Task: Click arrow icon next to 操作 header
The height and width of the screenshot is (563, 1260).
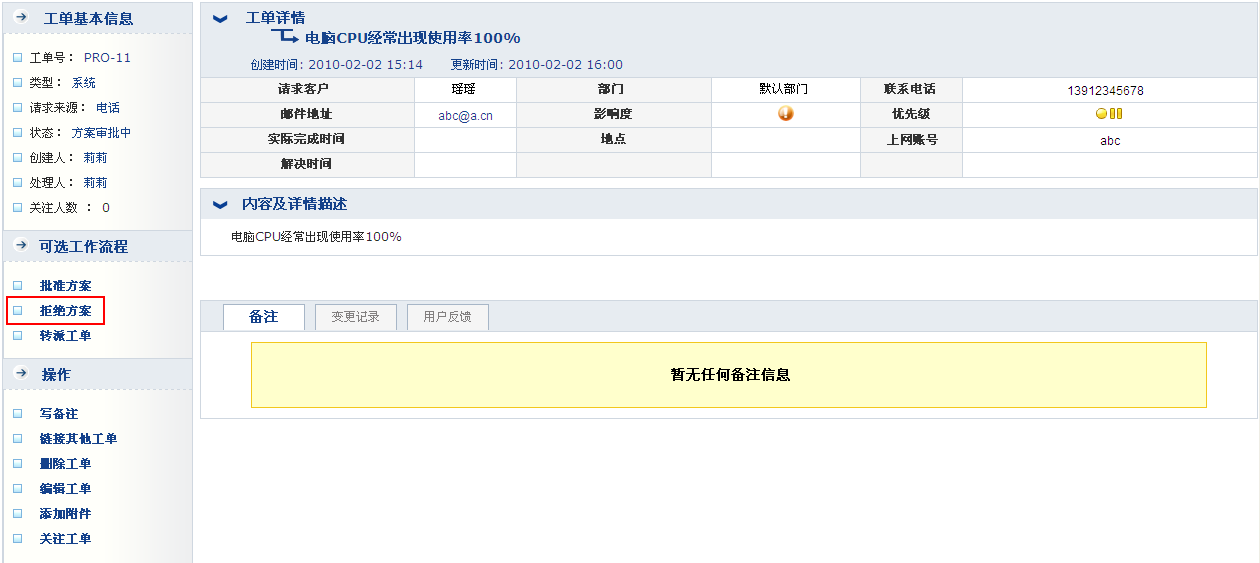Action: [20, 374]
